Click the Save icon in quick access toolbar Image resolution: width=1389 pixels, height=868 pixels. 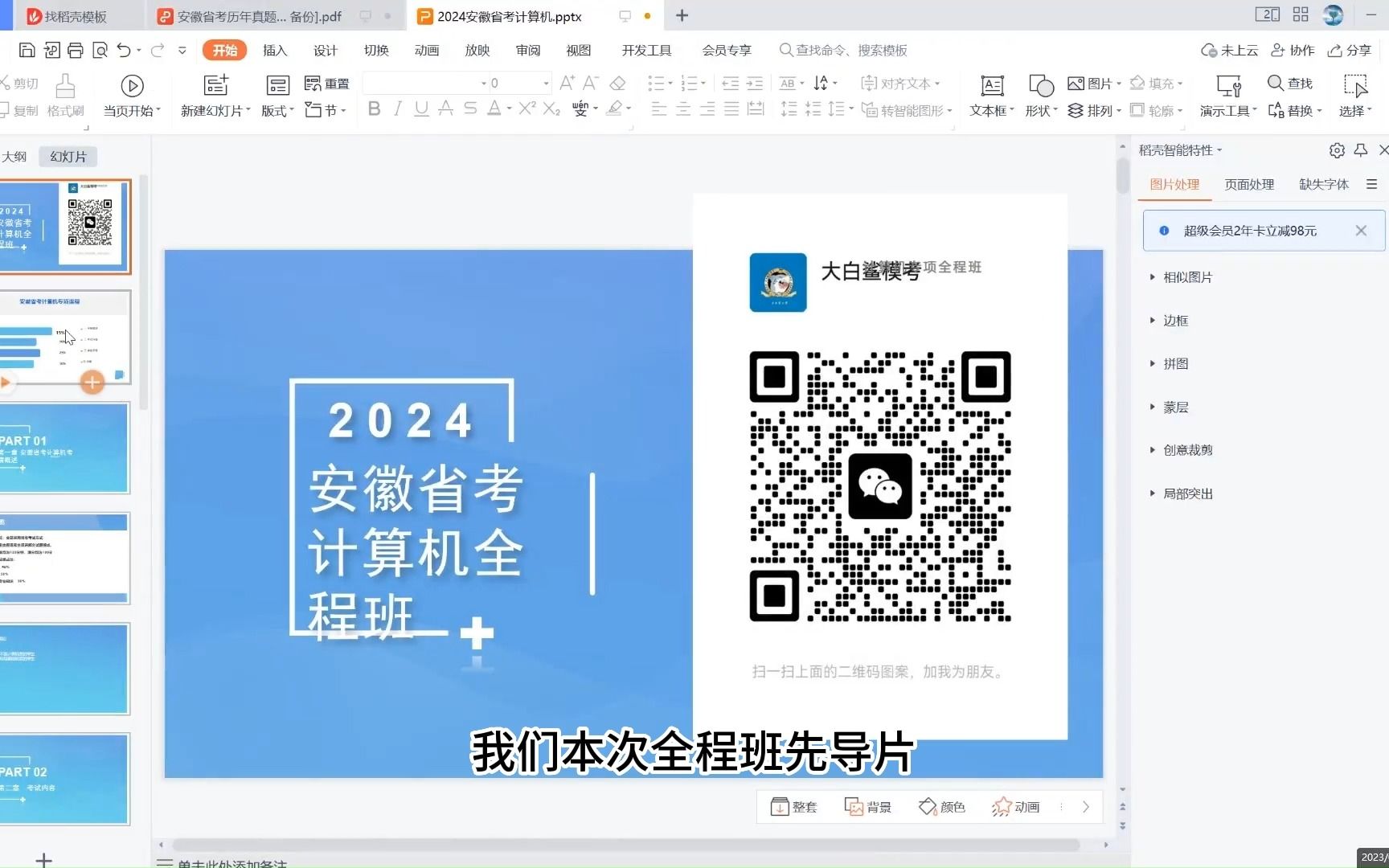coord(27,50)
